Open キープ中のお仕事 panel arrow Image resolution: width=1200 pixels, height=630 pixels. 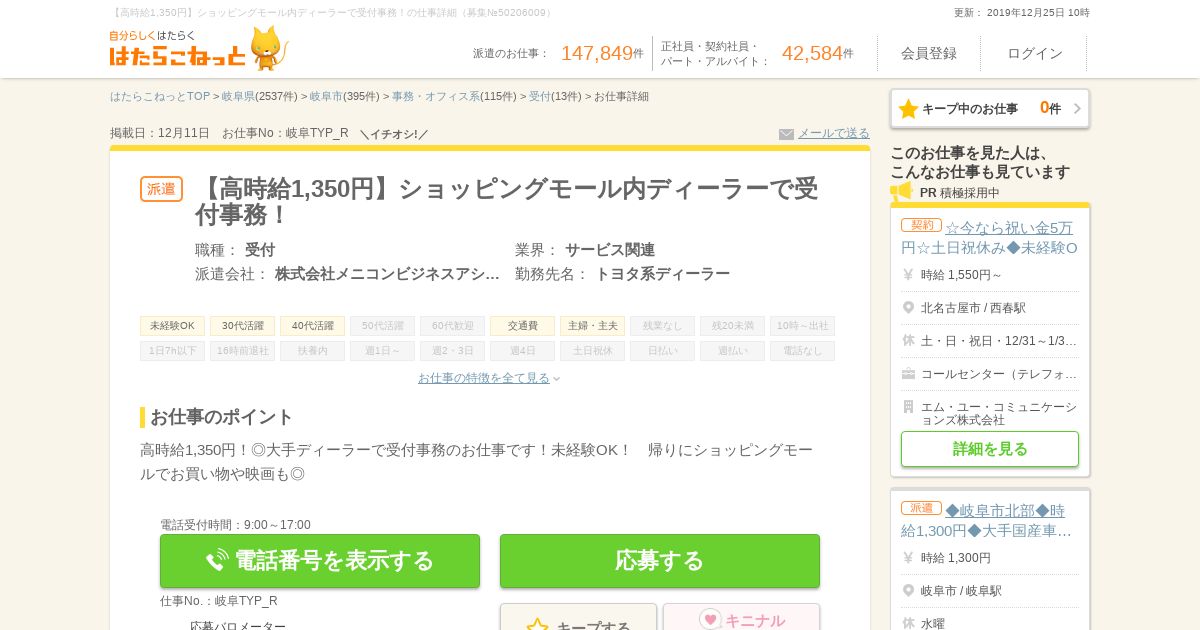pos(1077,108)
